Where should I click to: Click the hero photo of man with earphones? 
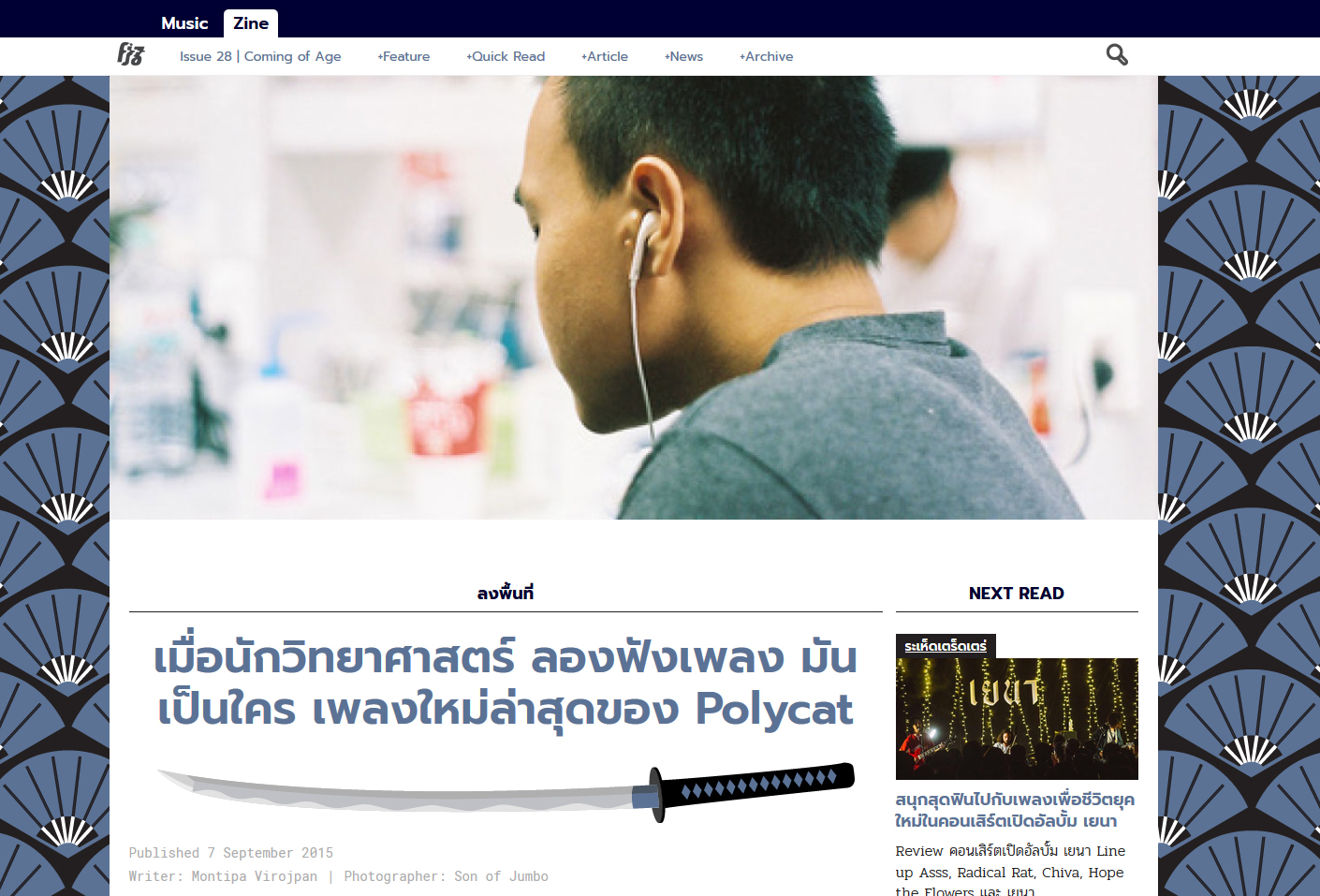pos(633,298)
